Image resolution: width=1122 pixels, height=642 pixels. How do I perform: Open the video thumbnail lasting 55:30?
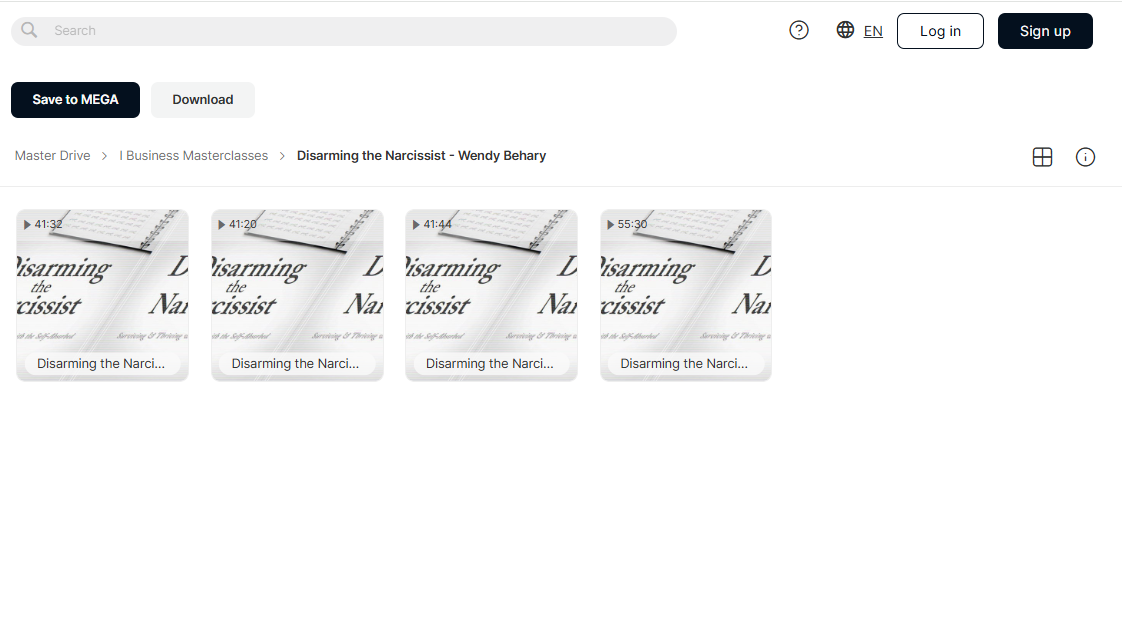click(686, 295)
